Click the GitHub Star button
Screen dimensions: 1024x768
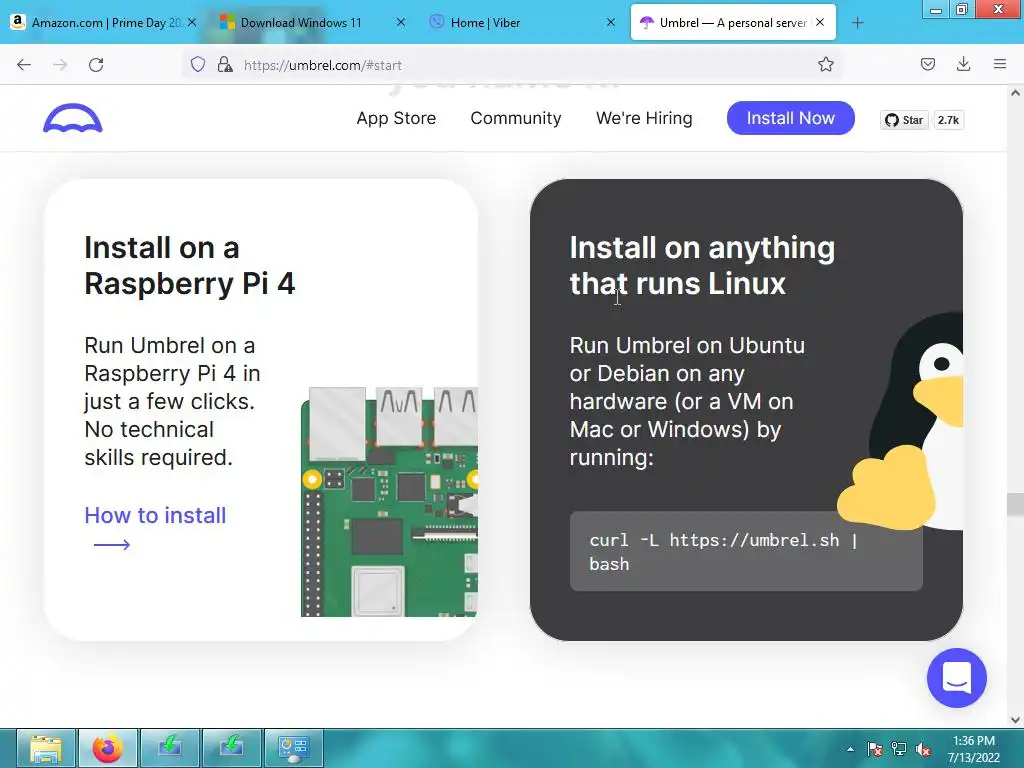904,120
